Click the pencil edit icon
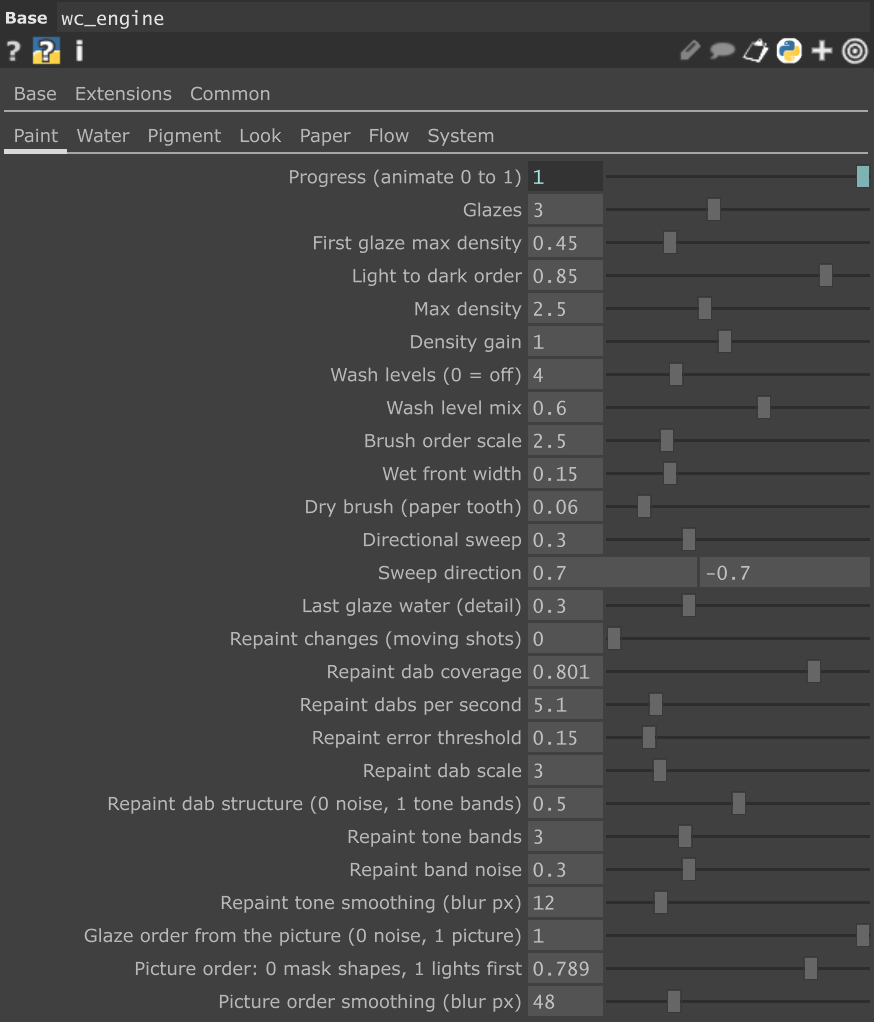 coord(690,51)
